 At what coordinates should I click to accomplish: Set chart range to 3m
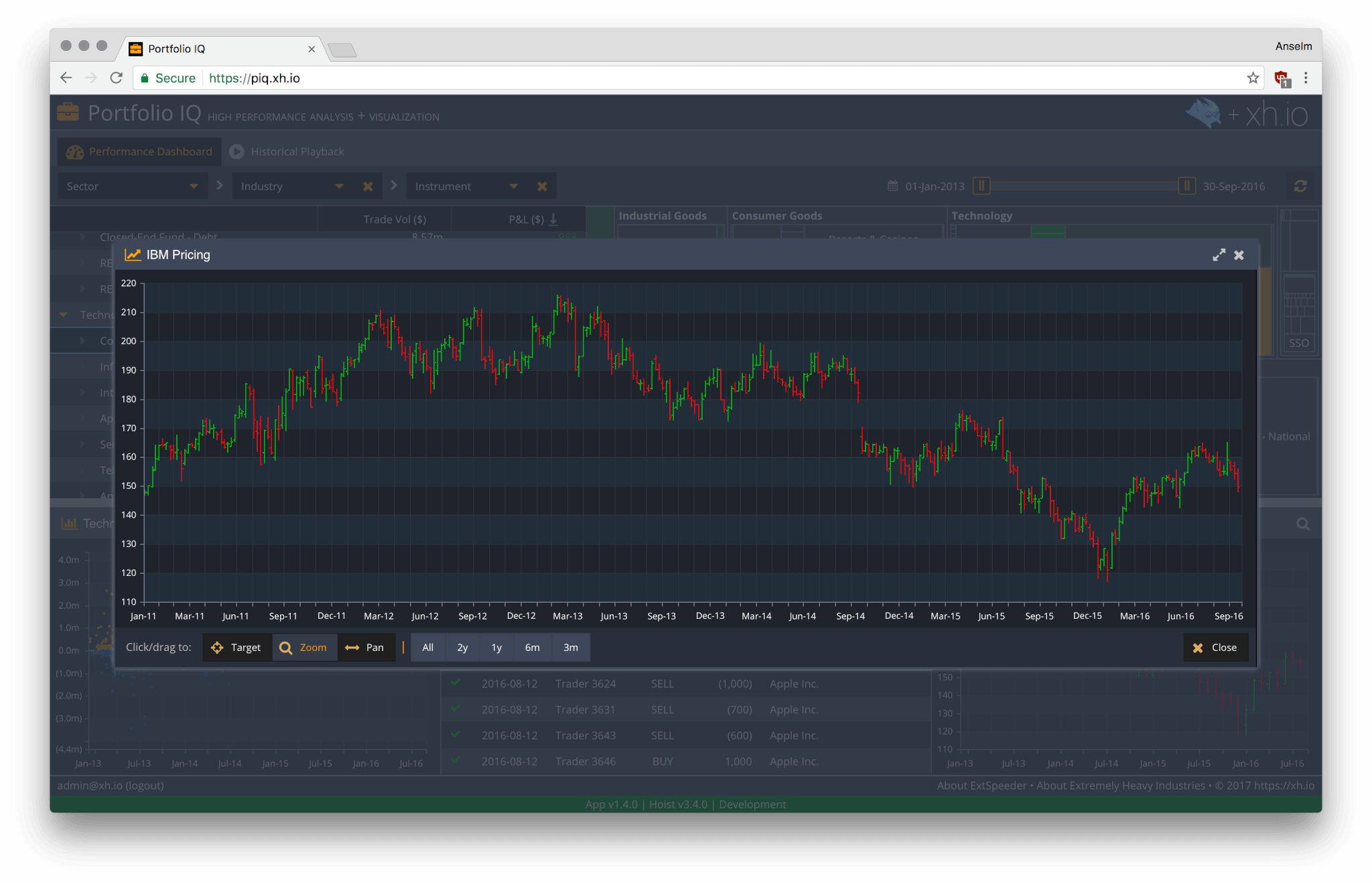click(570, 648)
